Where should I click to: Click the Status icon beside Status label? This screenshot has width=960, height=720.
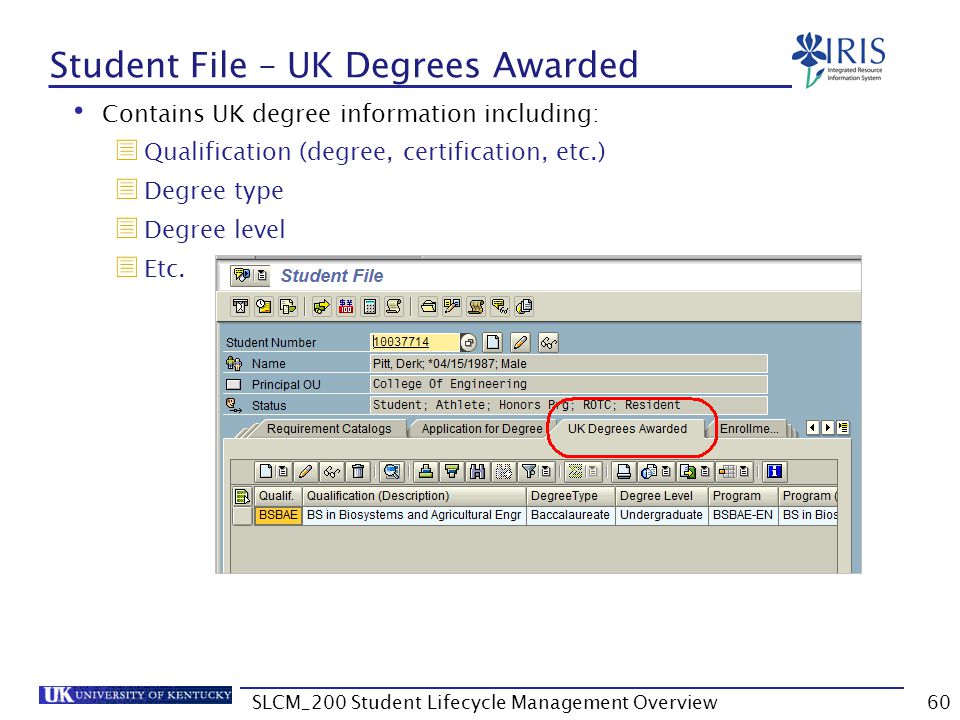pos(234,405)
